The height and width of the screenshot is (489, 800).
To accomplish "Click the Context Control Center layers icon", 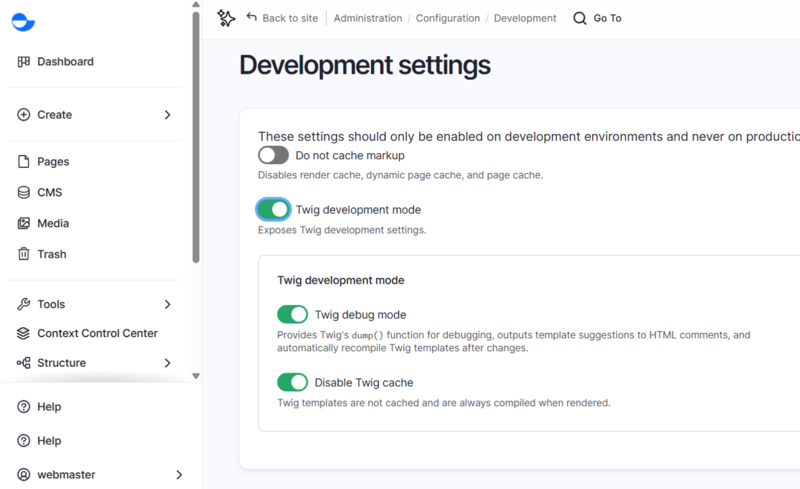I will tap(23, 333).
